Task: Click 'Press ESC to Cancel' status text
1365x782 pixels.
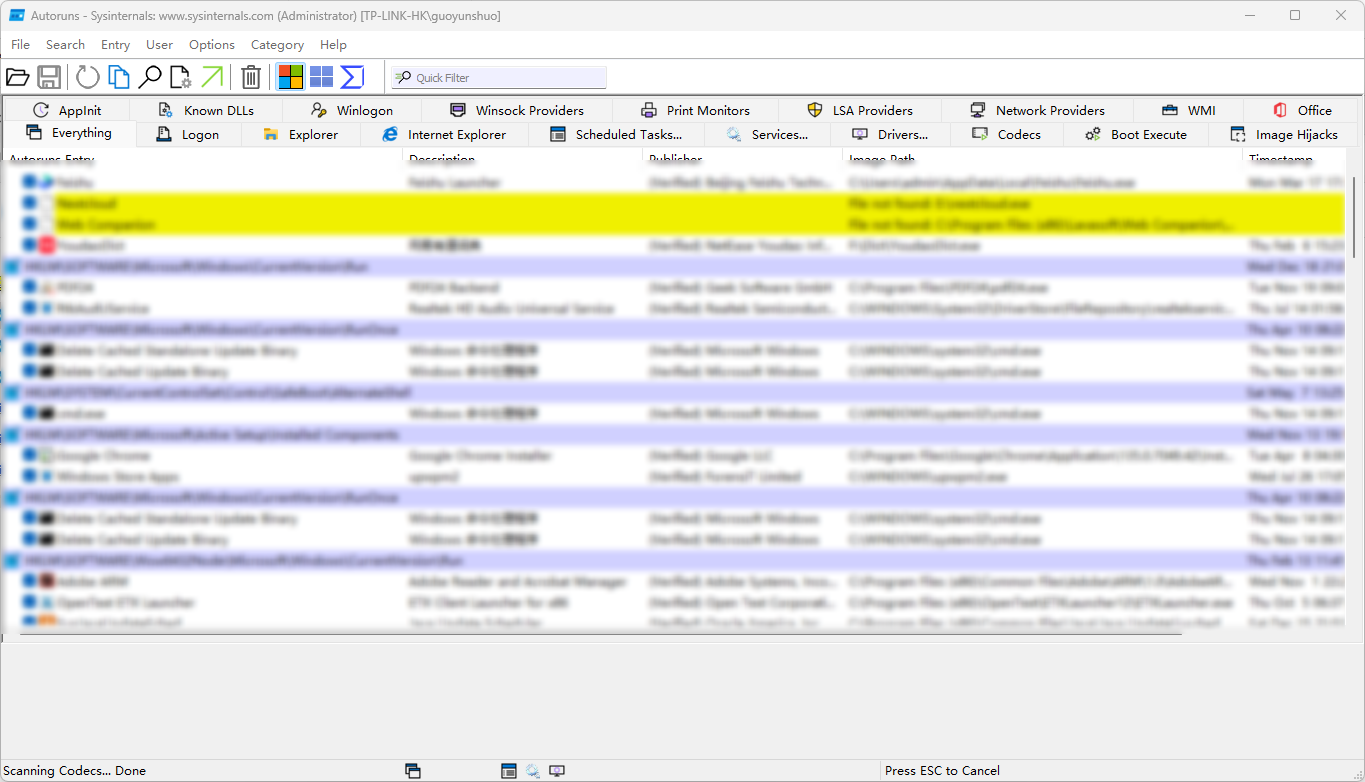Action: [x=942, y=771]
